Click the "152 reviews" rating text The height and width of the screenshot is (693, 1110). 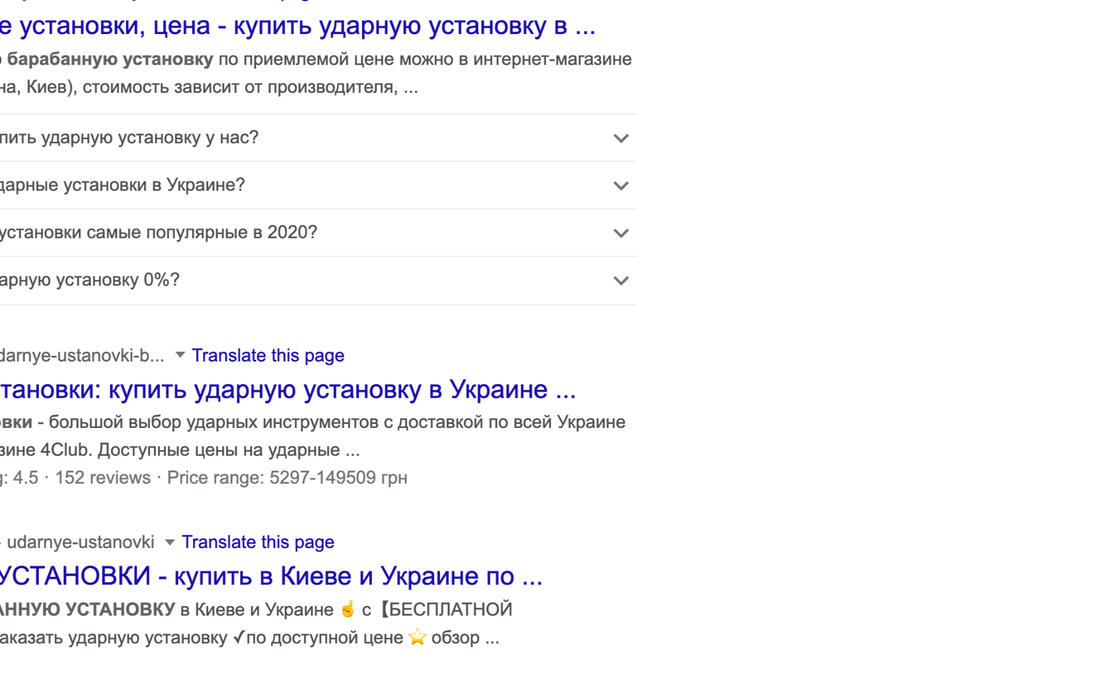(x=102, y=477)
